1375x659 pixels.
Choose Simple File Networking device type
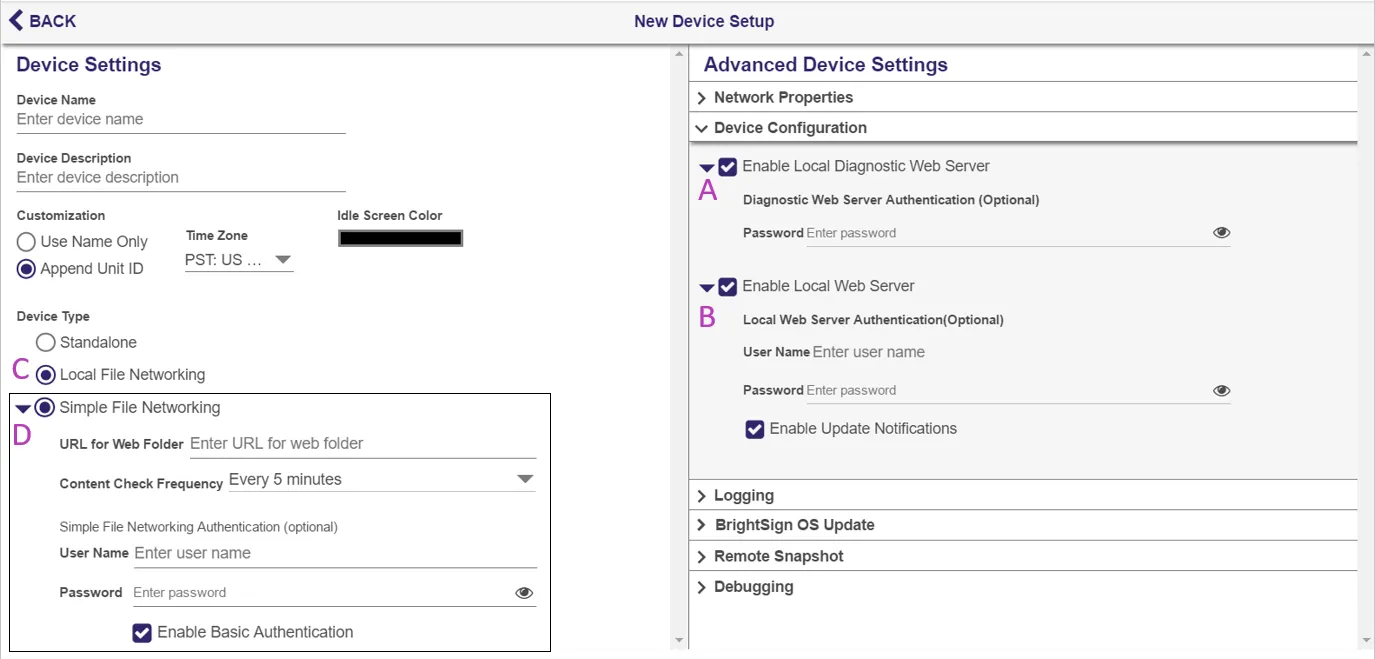(x=45, y=408)
